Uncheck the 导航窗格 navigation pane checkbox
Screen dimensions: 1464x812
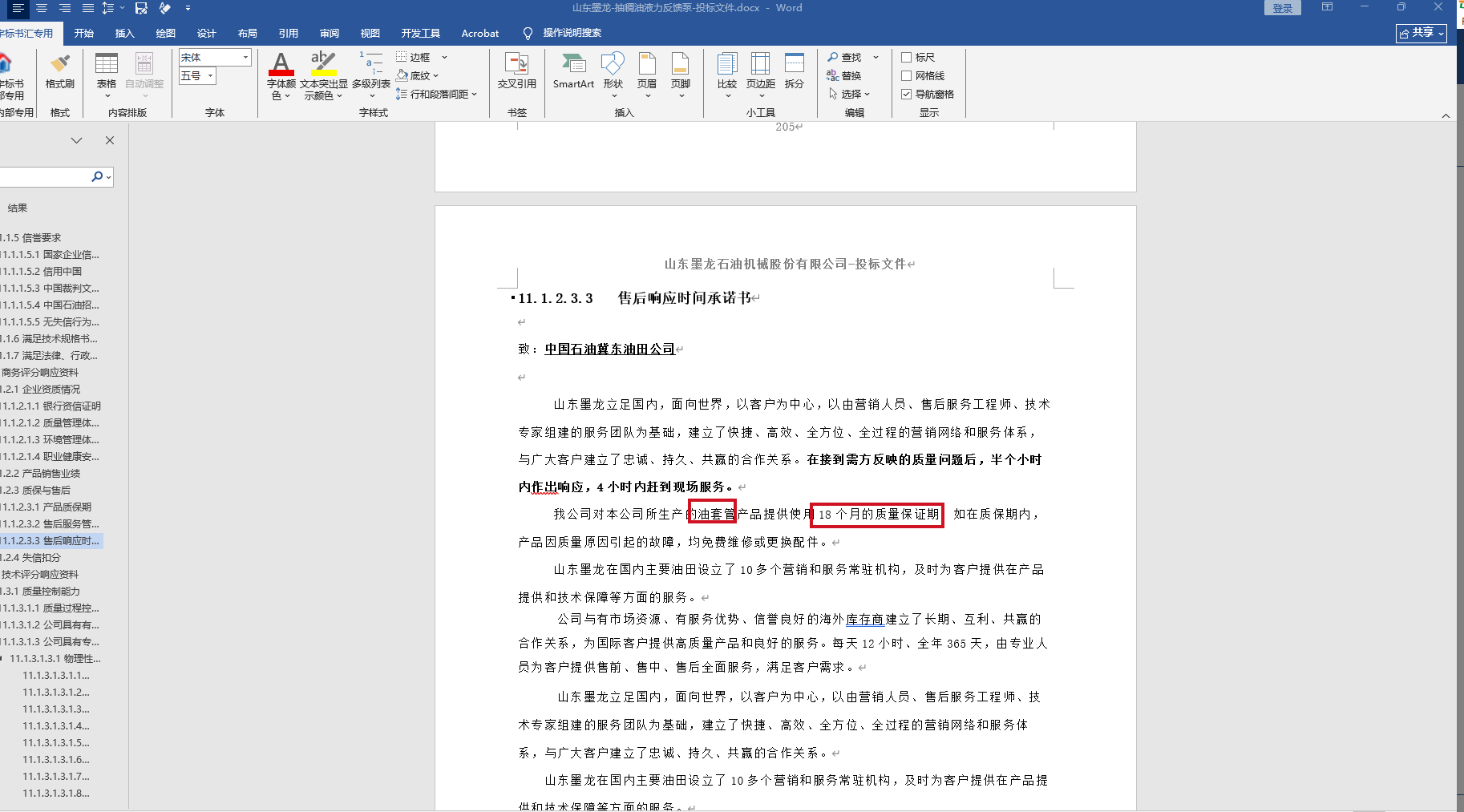pyautogui.click(x=906, y=94)
